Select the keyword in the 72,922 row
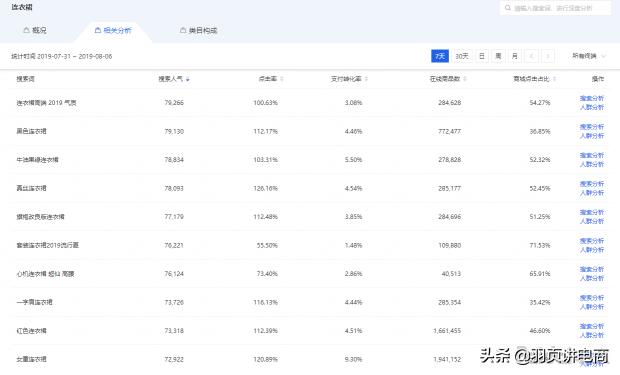This screenshot has height=375, width=620. point(31,359)
